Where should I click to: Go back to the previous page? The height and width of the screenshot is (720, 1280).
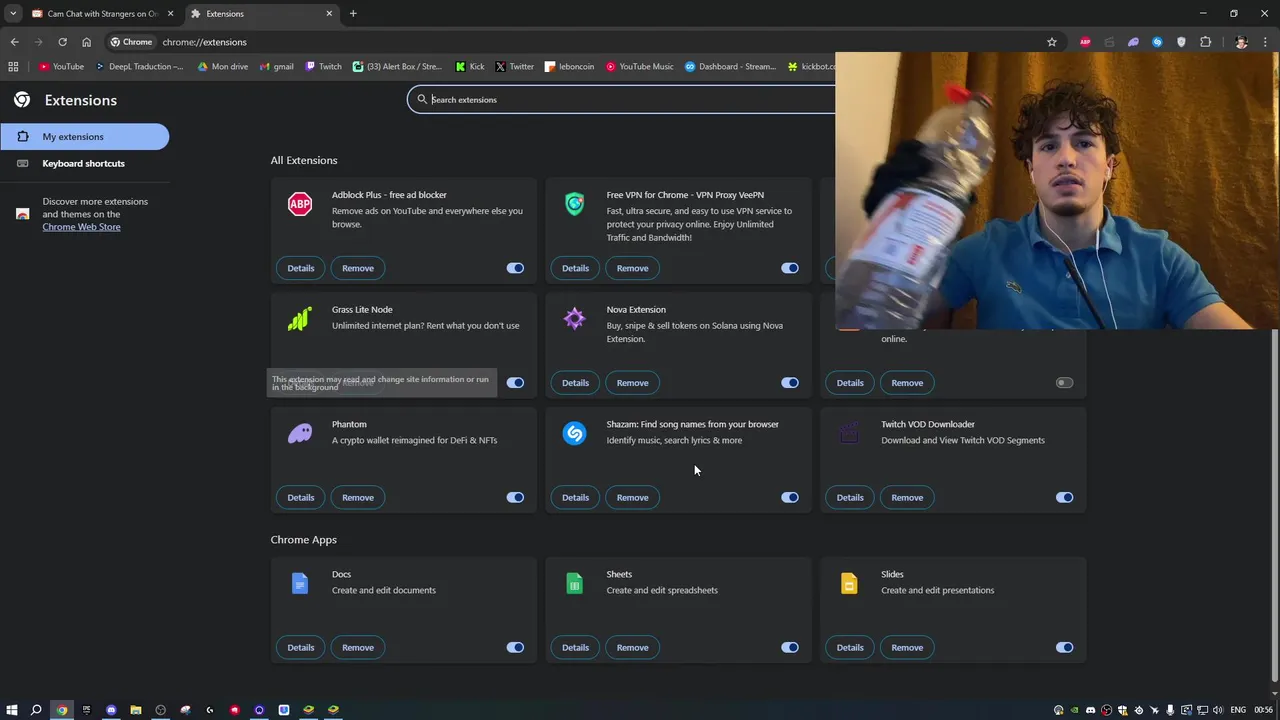(x=14, y=42)
